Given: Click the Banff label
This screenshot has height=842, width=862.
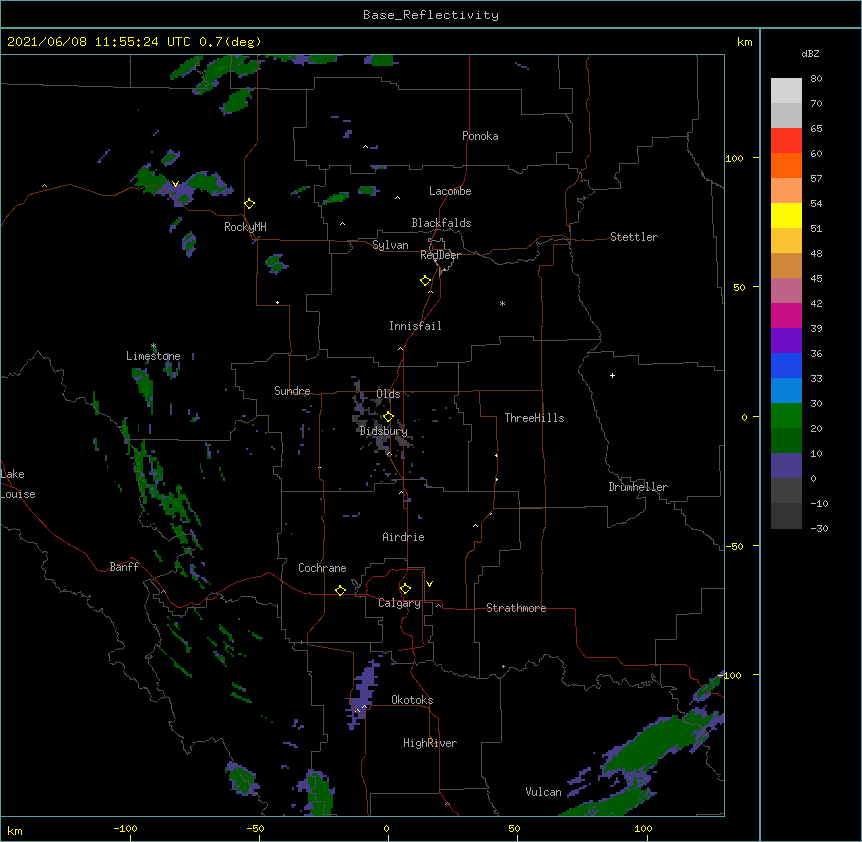Looking at the screenshot, I should pyautogui.click(x=124, y=567).
